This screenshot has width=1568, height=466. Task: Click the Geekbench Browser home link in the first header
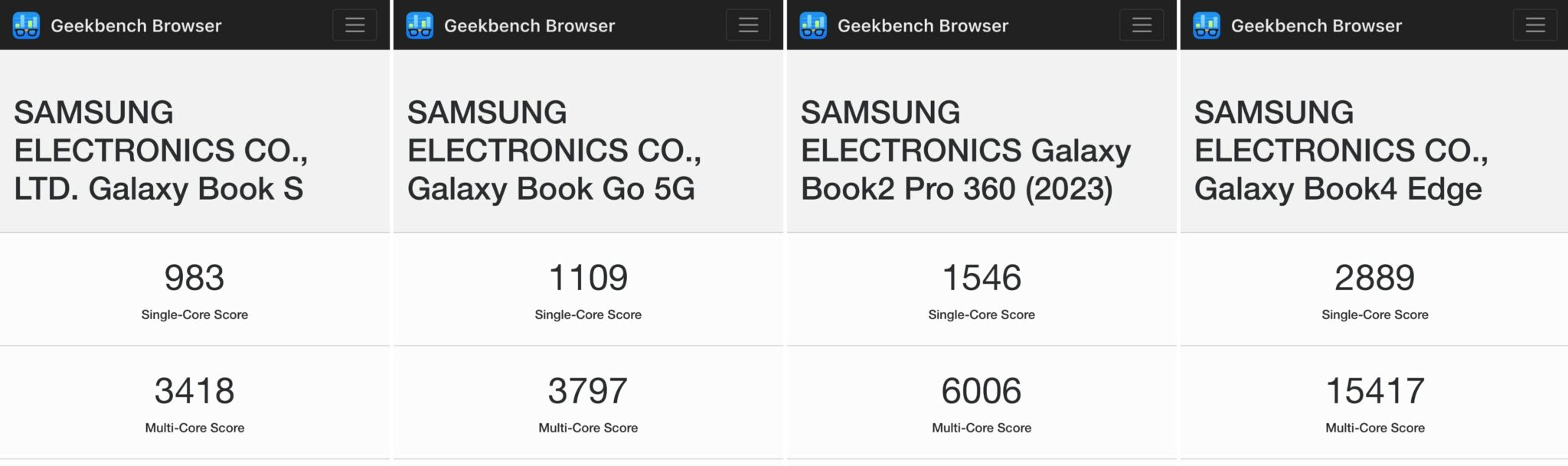point(136,24)
